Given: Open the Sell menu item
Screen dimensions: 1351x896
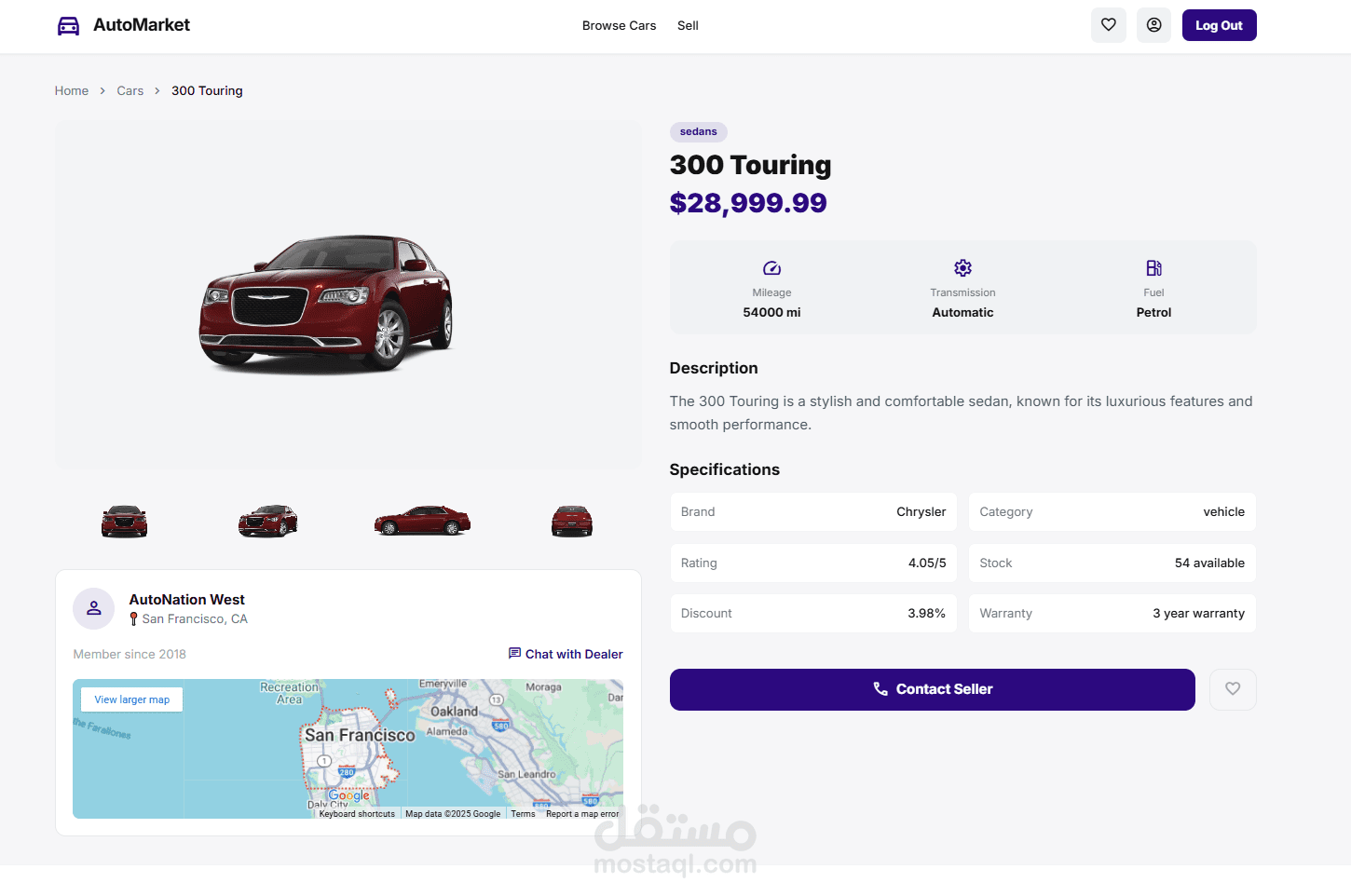Looking at the screenshot, I should tap(688, 26).
